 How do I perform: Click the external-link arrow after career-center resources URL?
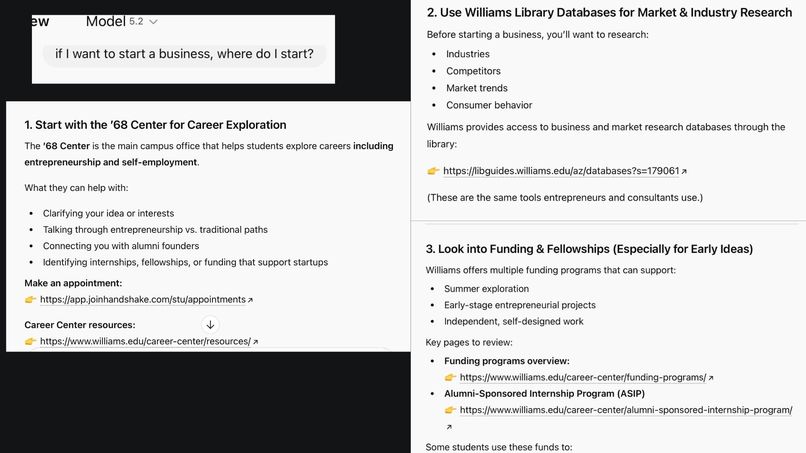255,342
